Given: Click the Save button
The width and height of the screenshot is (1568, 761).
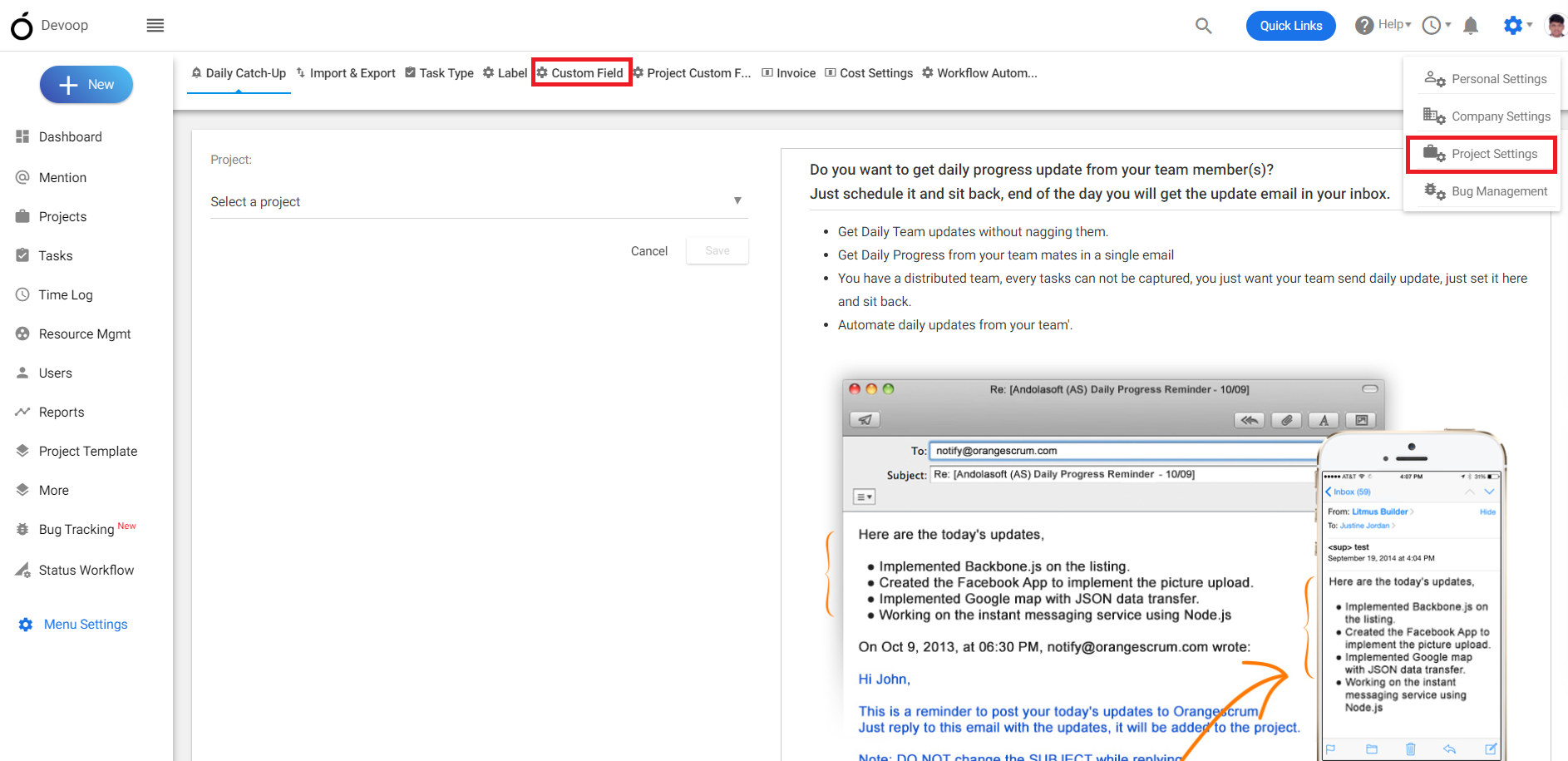Looking at the screenshot, I should [x=717, y=251].
